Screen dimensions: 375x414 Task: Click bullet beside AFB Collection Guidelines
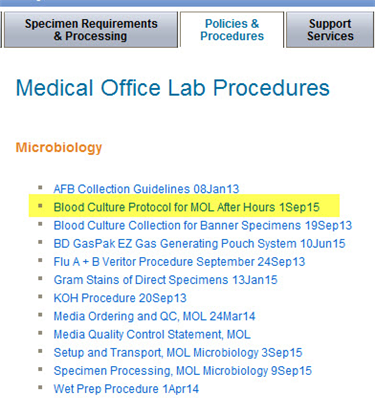(x=40, y=188)
